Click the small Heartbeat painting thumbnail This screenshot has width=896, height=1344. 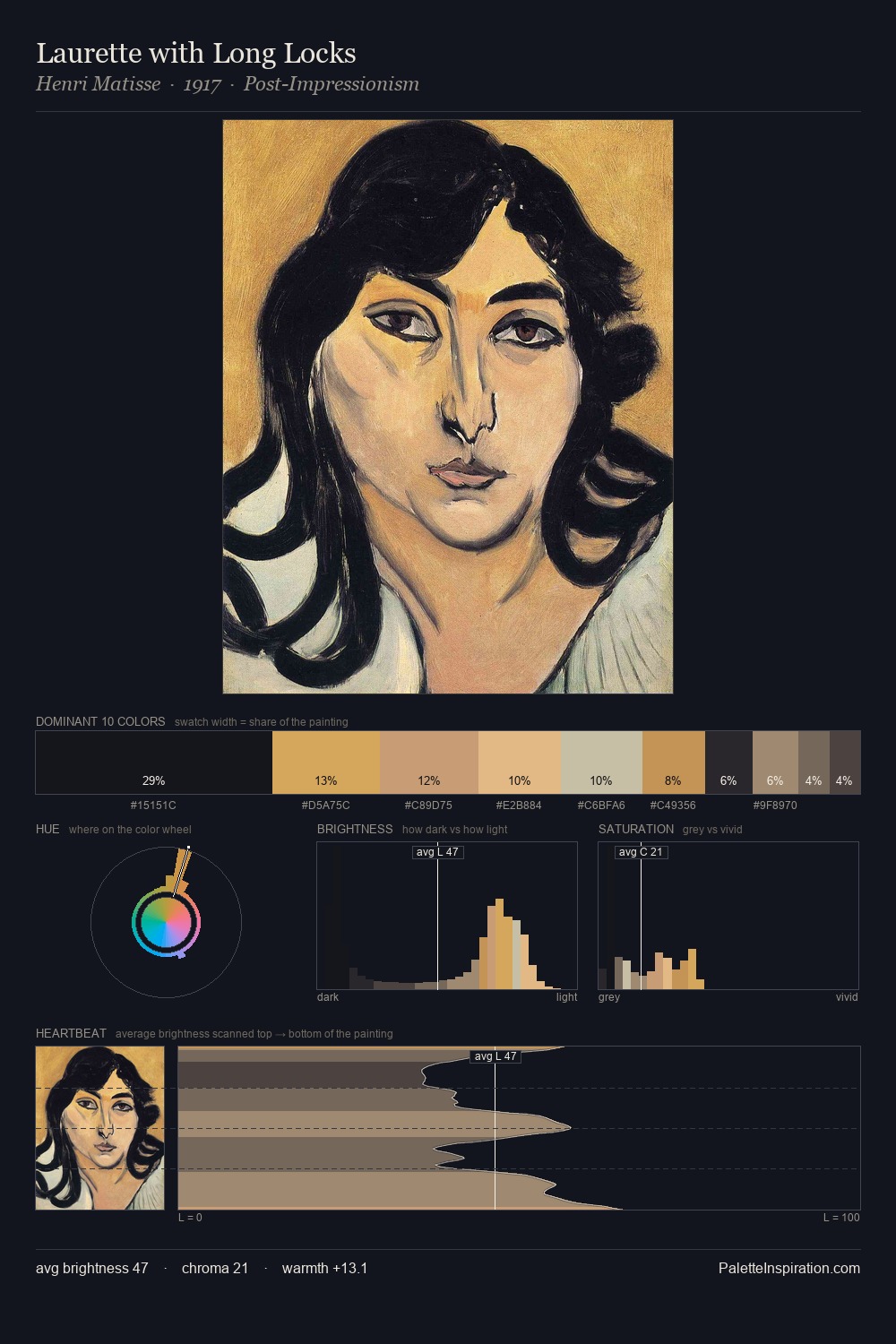(100, 1128)
